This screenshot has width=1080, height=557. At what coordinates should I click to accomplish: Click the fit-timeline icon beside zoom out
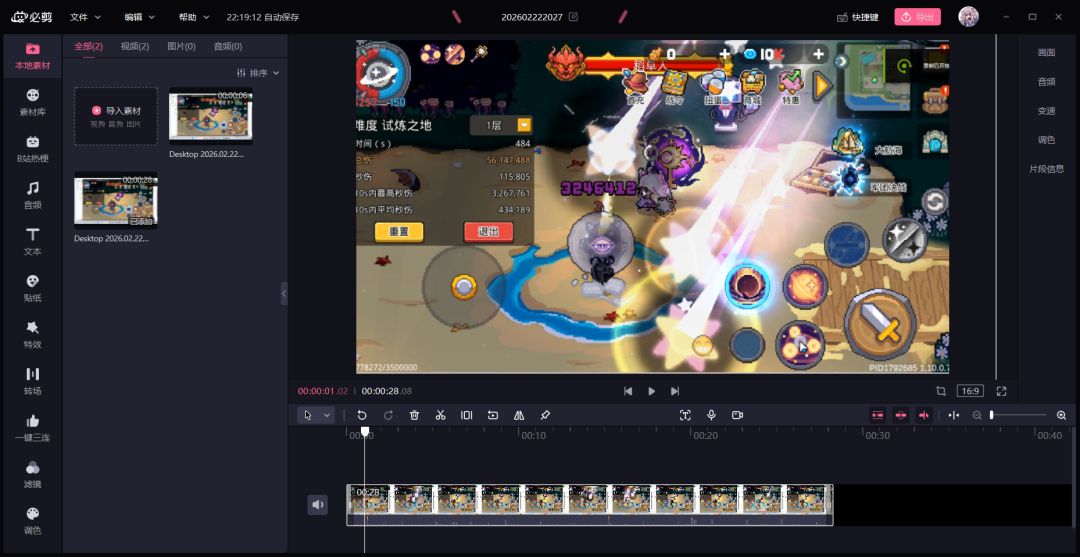(954, 415)
